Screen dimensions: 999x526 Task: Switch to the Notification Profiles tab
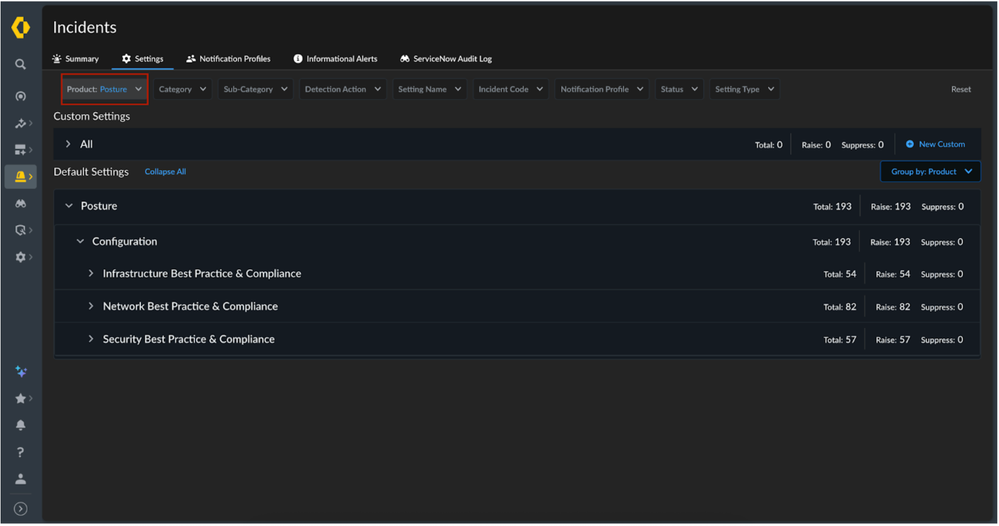(x=228, y=59)
